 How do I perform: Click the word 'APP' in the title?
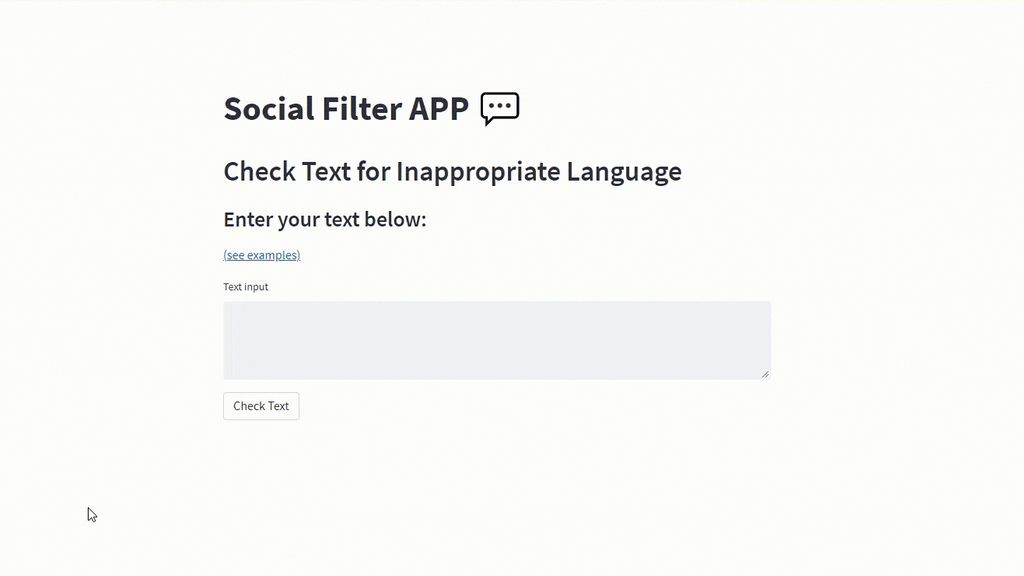pos(439,108)
